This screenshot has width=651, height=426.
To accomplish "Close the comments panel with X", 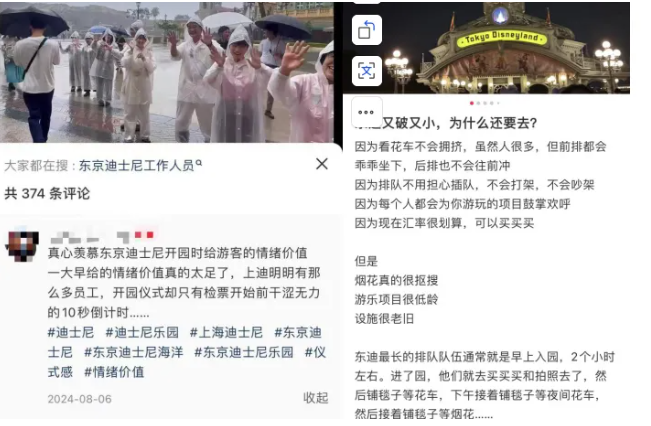I will 322,164.
